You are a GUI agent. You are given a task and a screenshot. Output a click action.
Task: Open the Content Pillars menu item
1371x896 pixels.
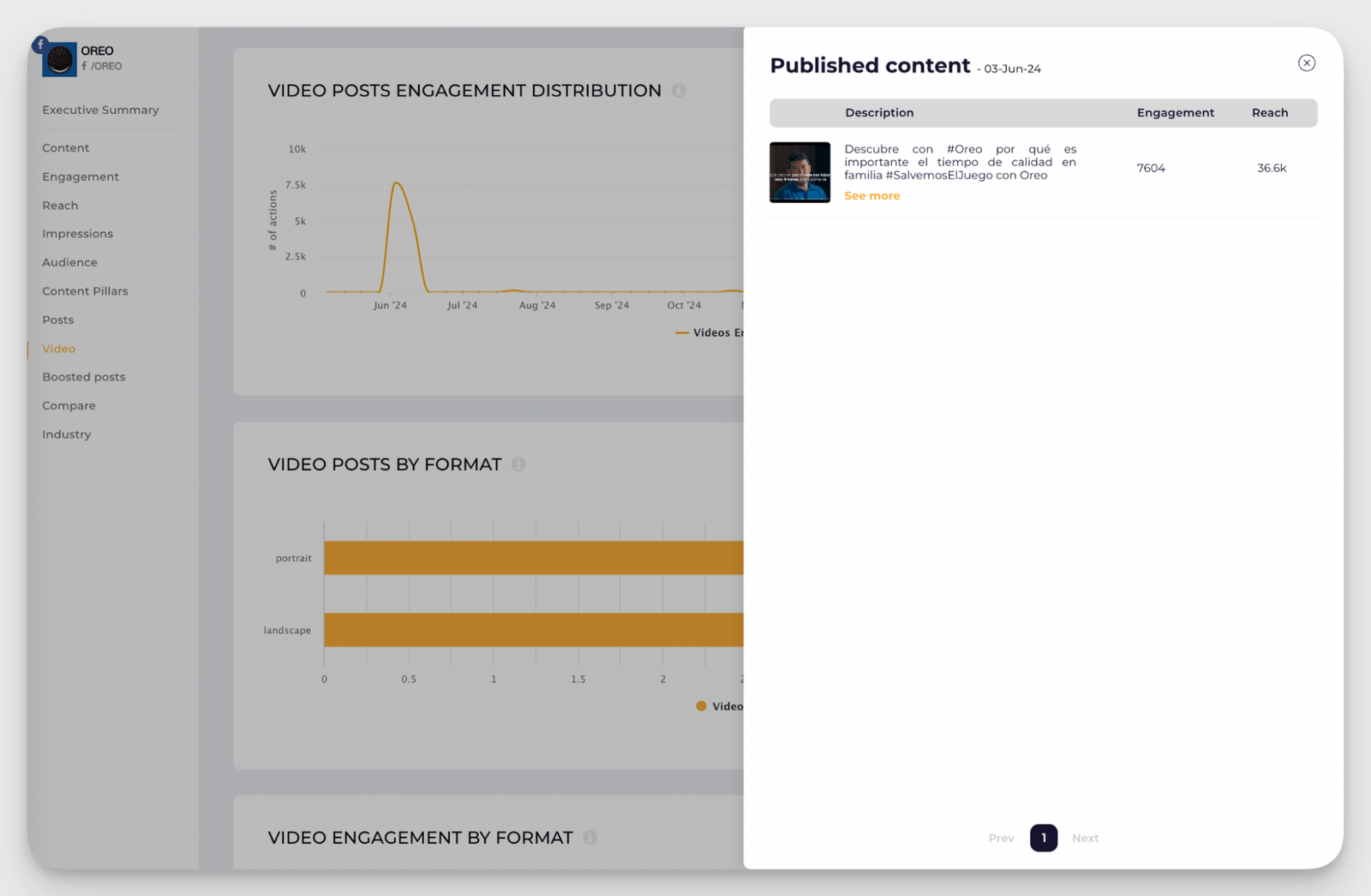[x=85, y=291]
